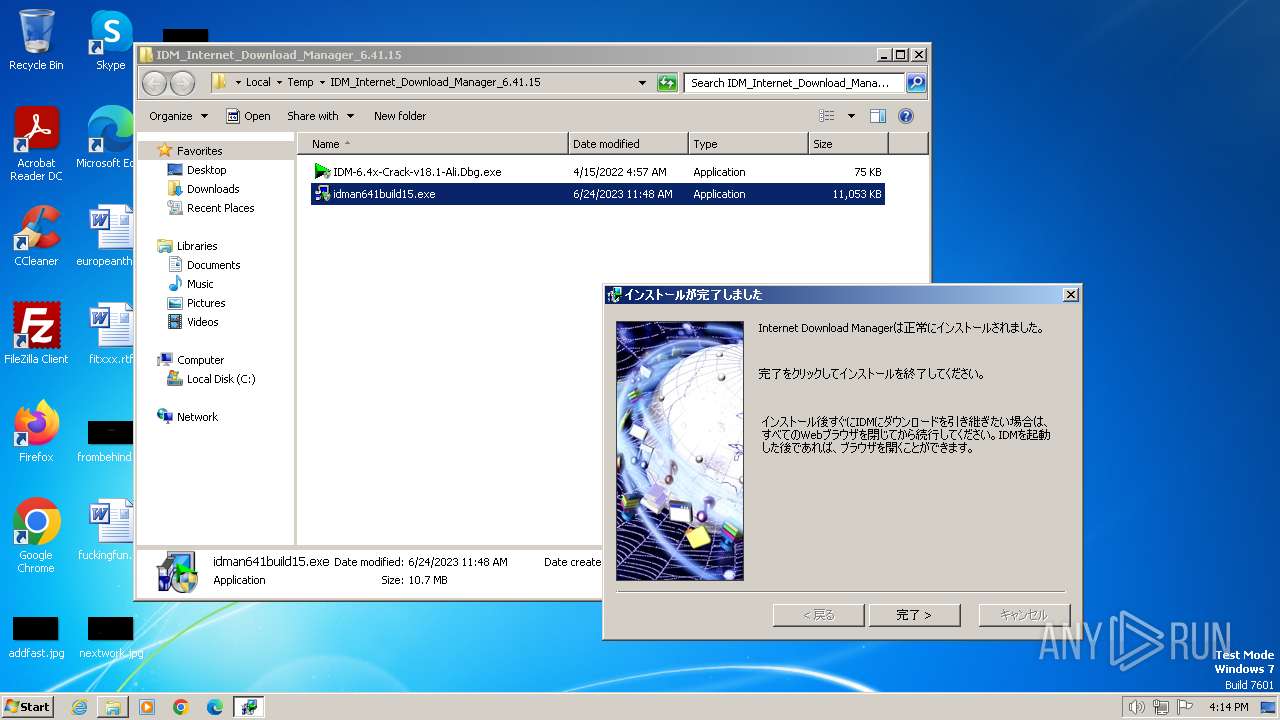Open the Share with dropdown menu
This screenshot has height=720, width=1280.
tap(320, 116)
